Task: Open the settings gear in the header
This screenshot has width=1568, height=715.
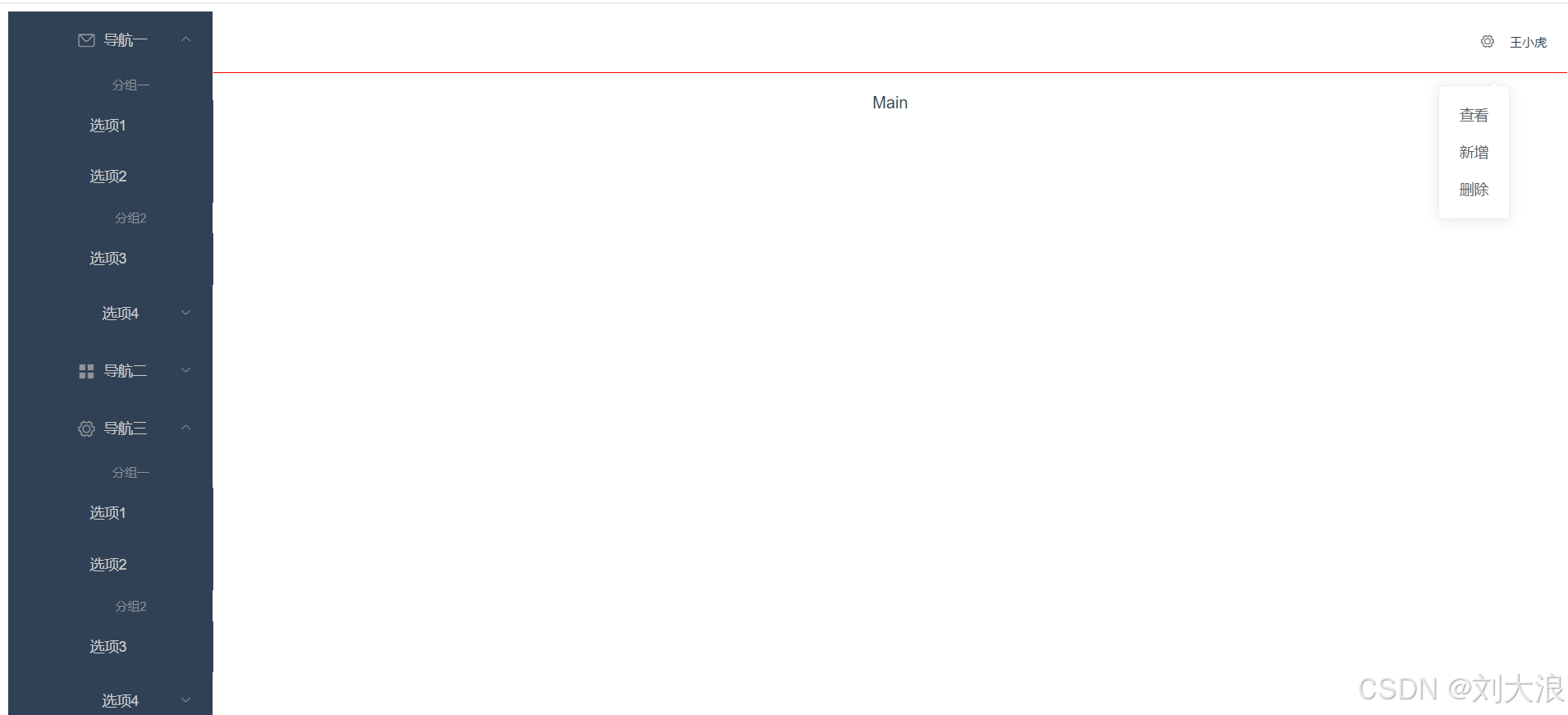Action: [1487, 41]
